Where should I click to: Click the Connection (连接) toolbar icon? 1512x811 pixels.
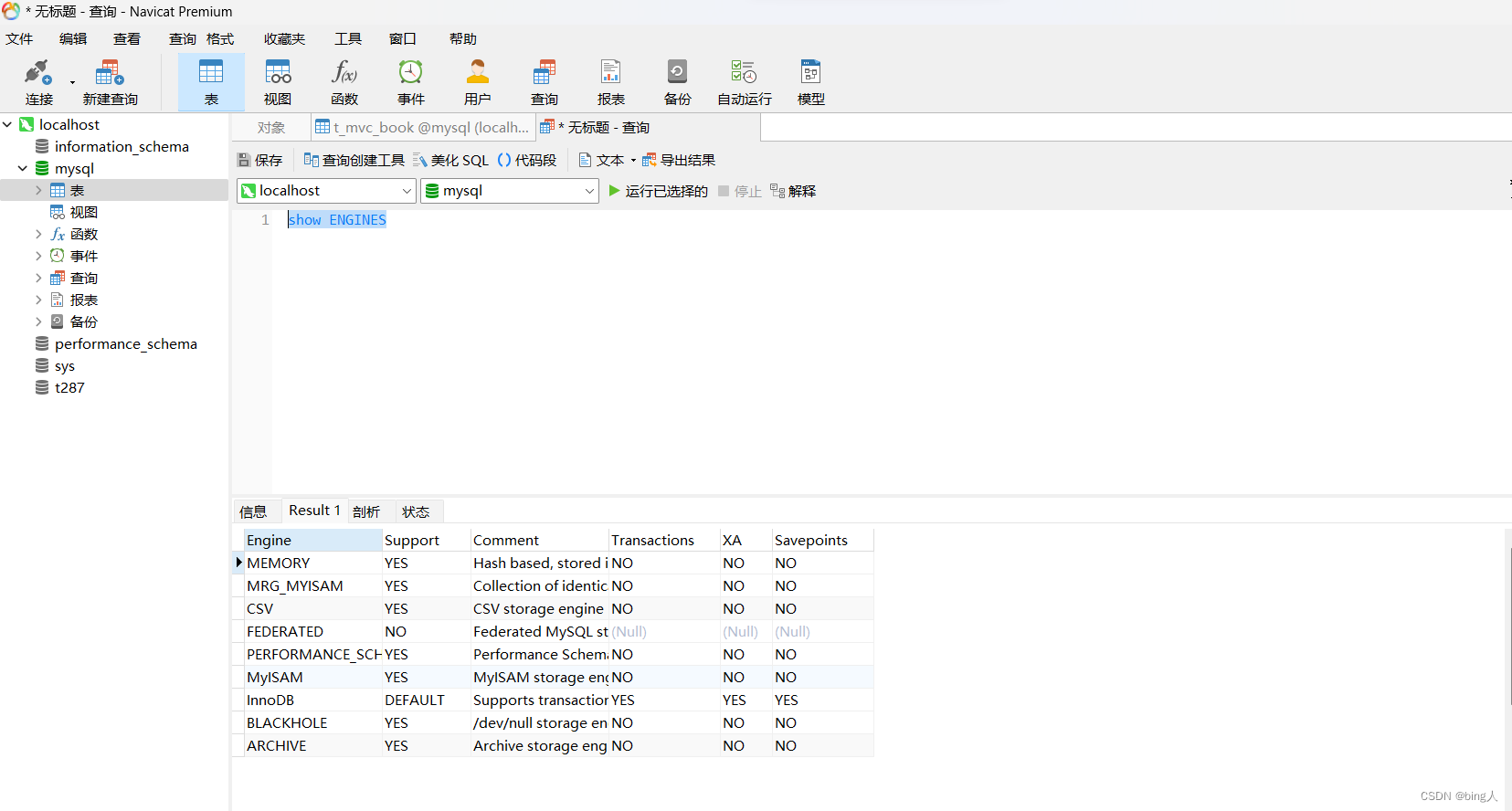(38, 81)
